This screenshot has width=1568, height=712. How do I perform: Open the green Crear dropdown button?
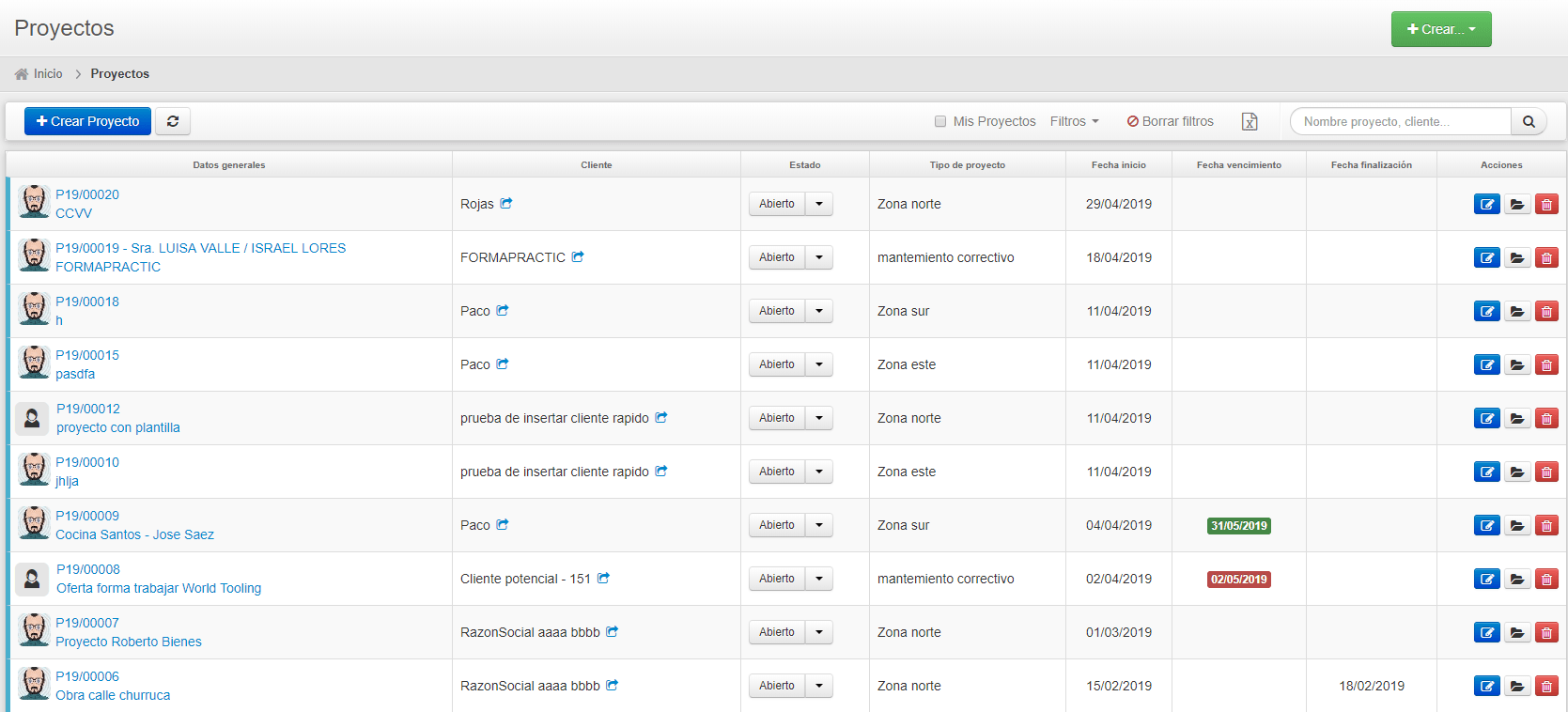click(1441, 29)
